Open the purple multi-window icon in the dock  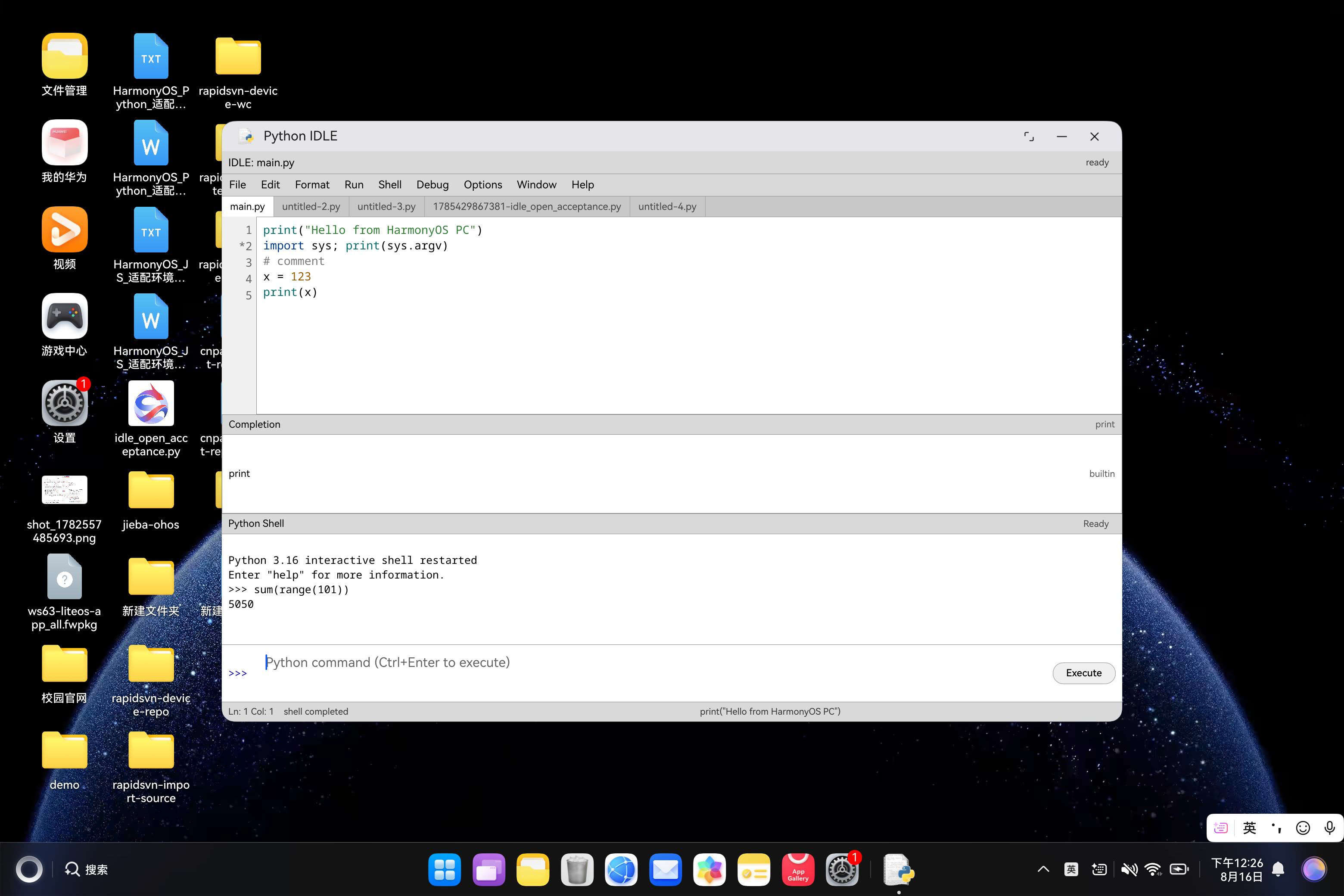pyautogui.click(x=488, y=870)
